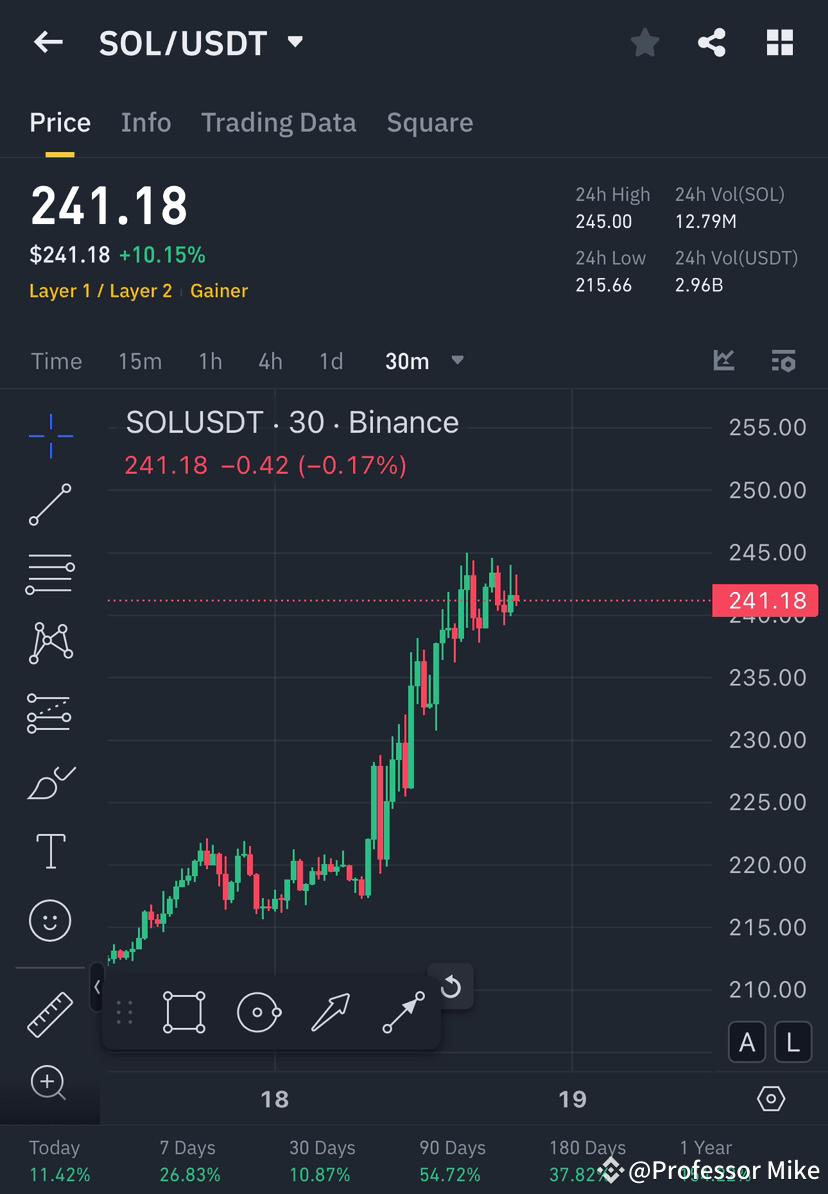
Task: Open the emoji sticker tool
Action: [x=50, y=920]
